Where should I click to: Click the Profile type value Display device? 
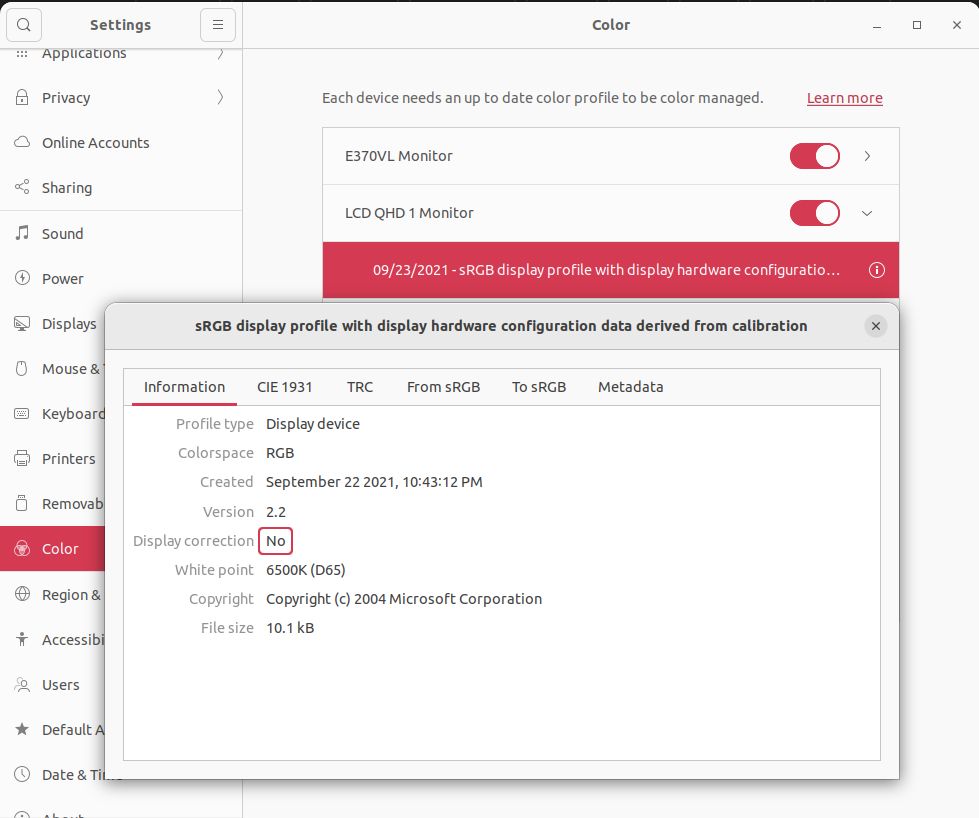pyautogui.click(x=313, y=424)
